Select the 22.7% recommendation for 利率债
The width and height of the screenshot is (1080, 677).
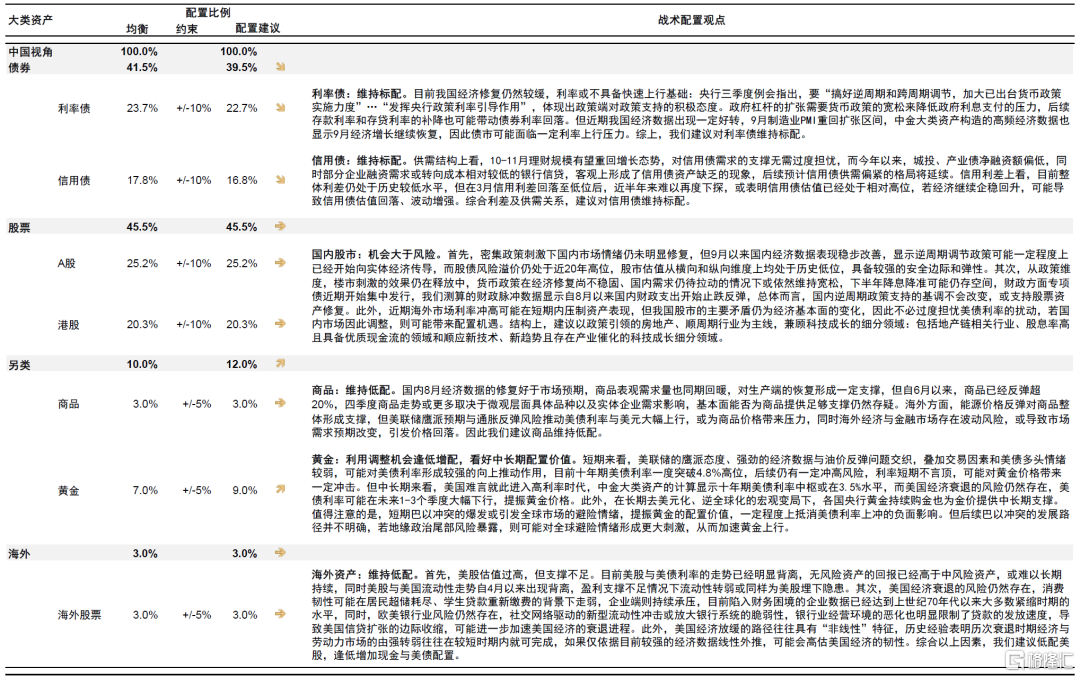(x=242, y=108)
